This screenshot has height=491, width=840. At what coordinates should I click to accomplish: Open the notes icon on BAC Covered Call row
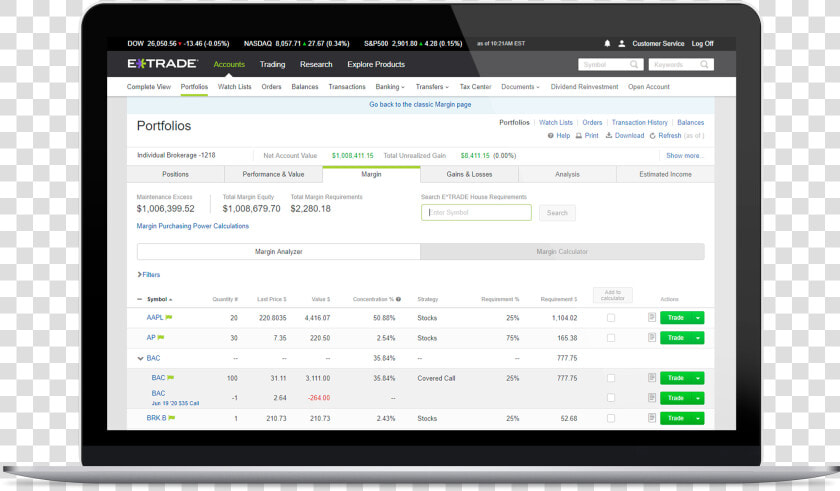click(x=651, y=377)
